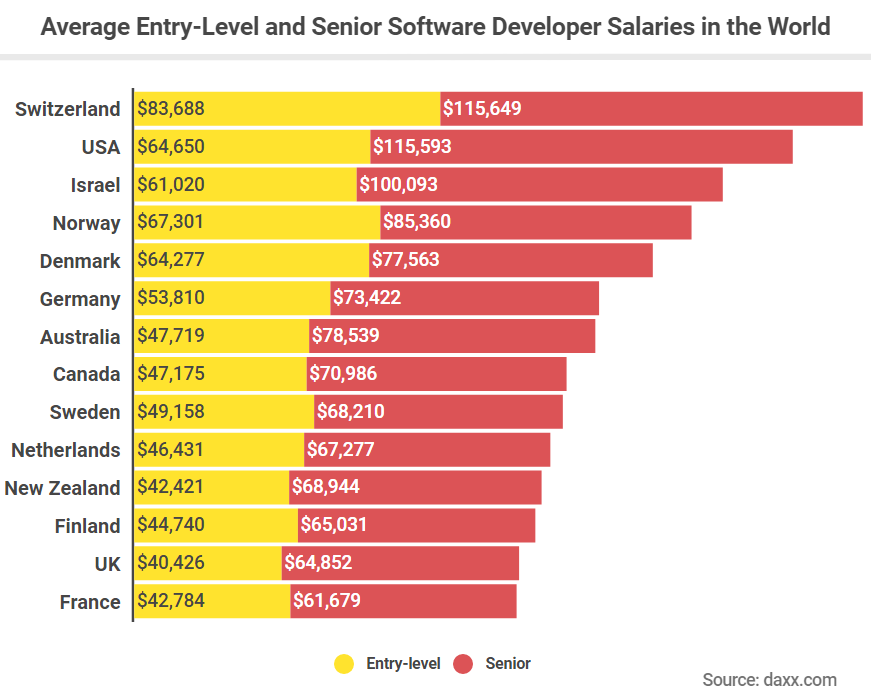Select Sweden's senior bar showing $68,210
The width and height of the screenshot is (871, 700).
pos(438,412)
